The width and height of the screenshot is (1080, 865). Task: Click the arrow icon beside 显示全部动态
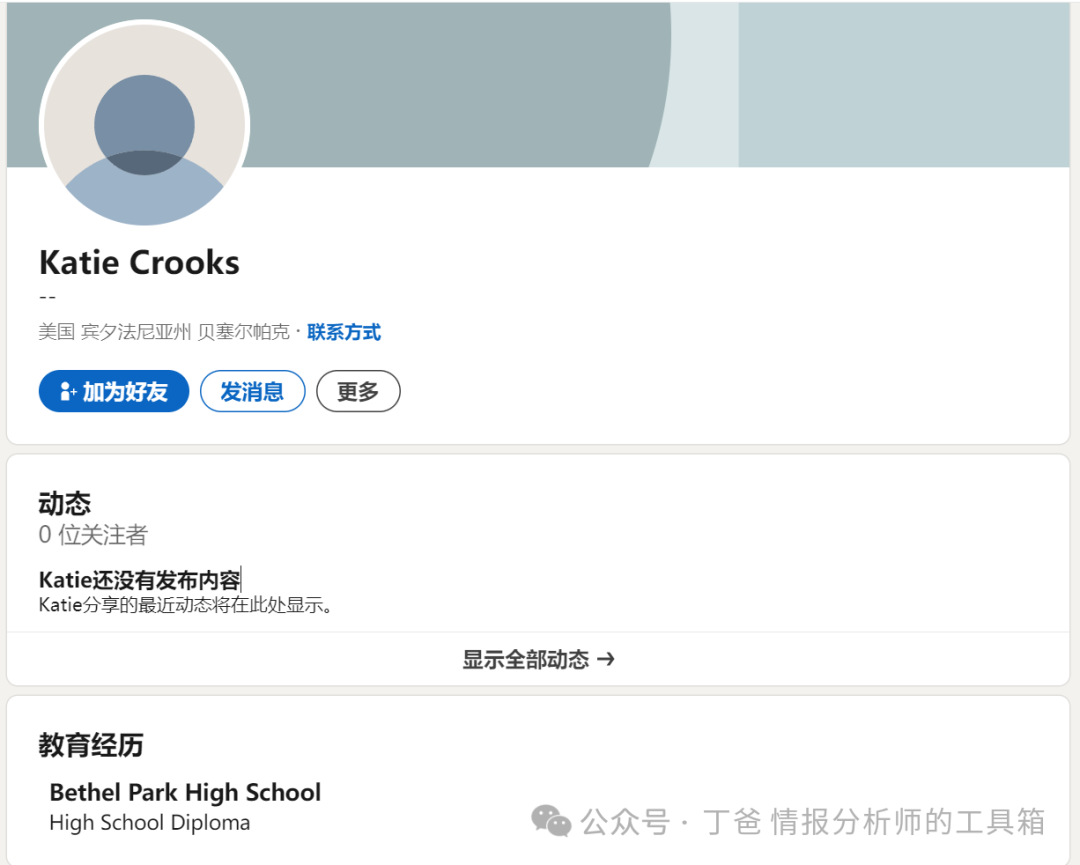(605, 659)
